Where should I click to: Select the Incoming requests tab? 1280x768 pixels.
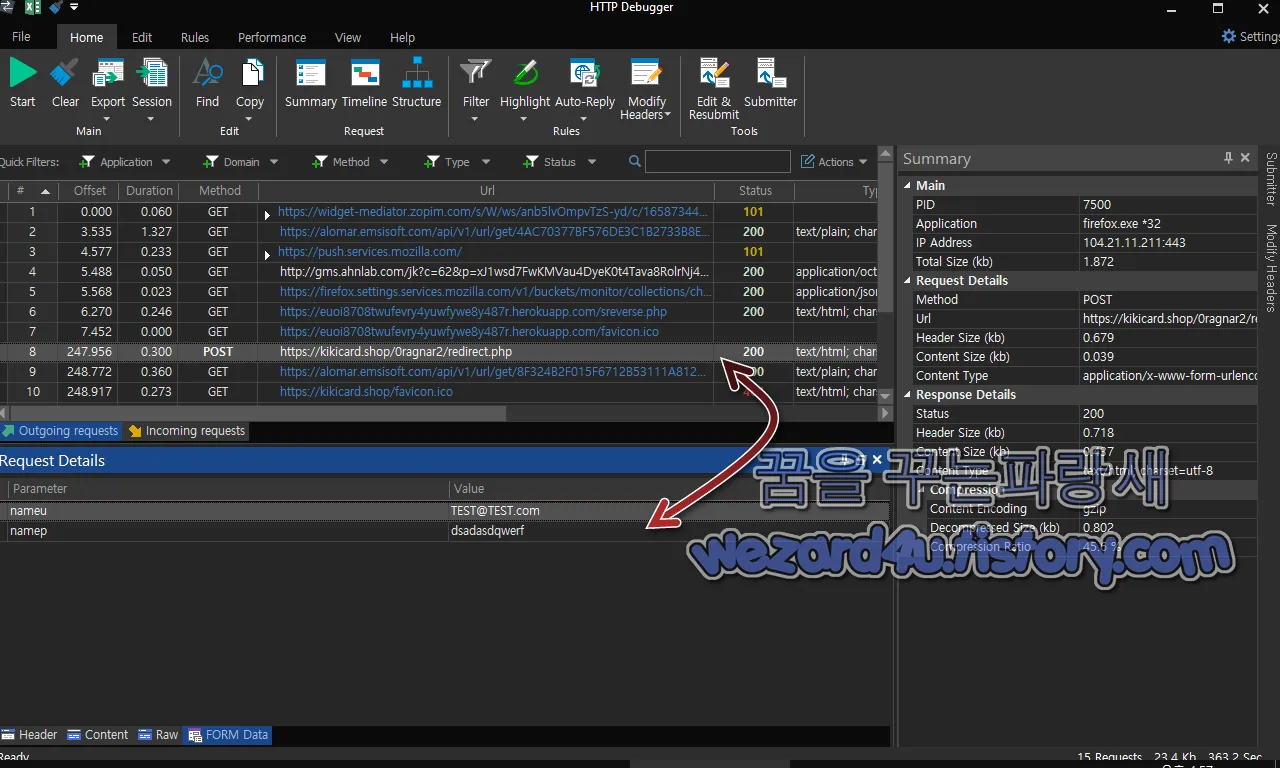[x=187, y=431]
